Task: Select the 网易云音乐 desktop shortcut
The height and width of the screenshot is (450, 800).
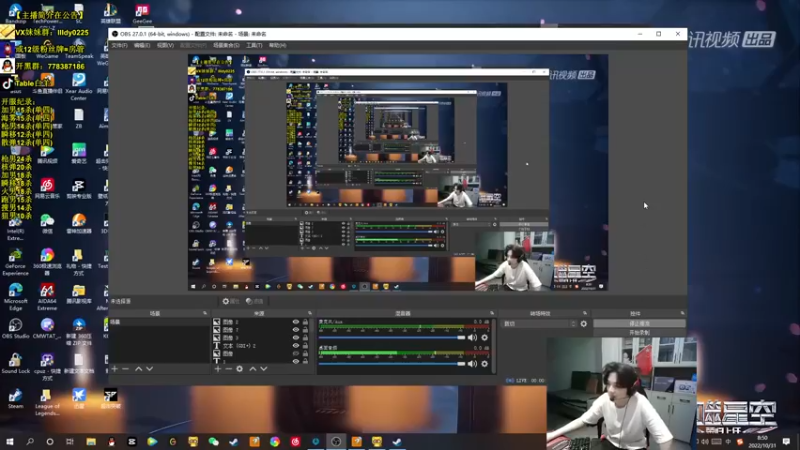Action: pyautogui.click(x=47, y=188)
